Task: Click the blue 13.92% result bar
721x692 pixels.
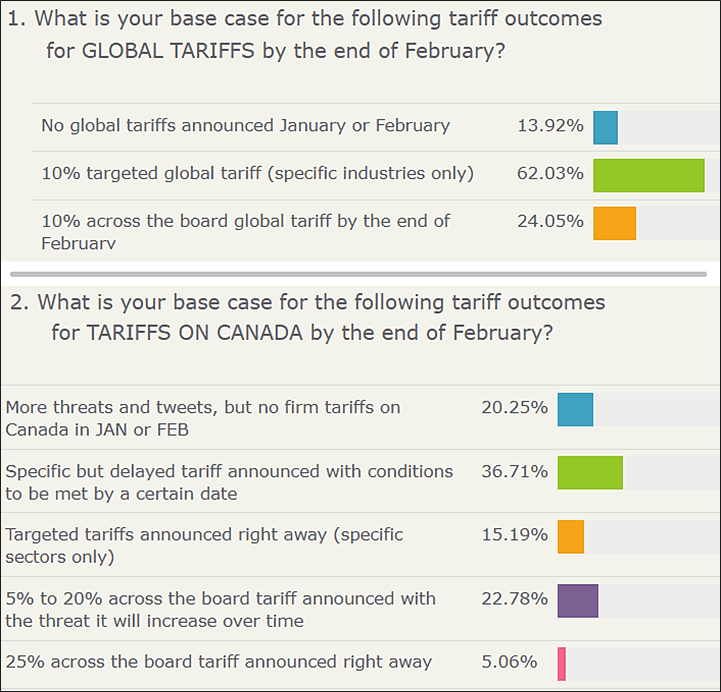Action: click(605, 127)
